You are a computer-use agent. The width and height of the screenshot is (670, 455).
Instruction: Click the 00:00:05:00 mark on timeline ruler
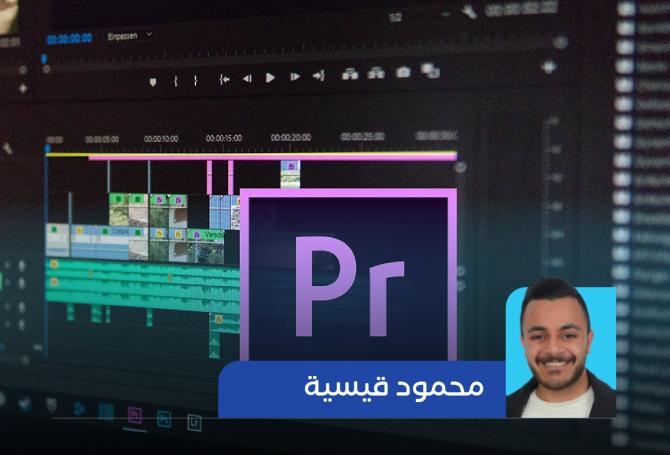tap(102, 140)
